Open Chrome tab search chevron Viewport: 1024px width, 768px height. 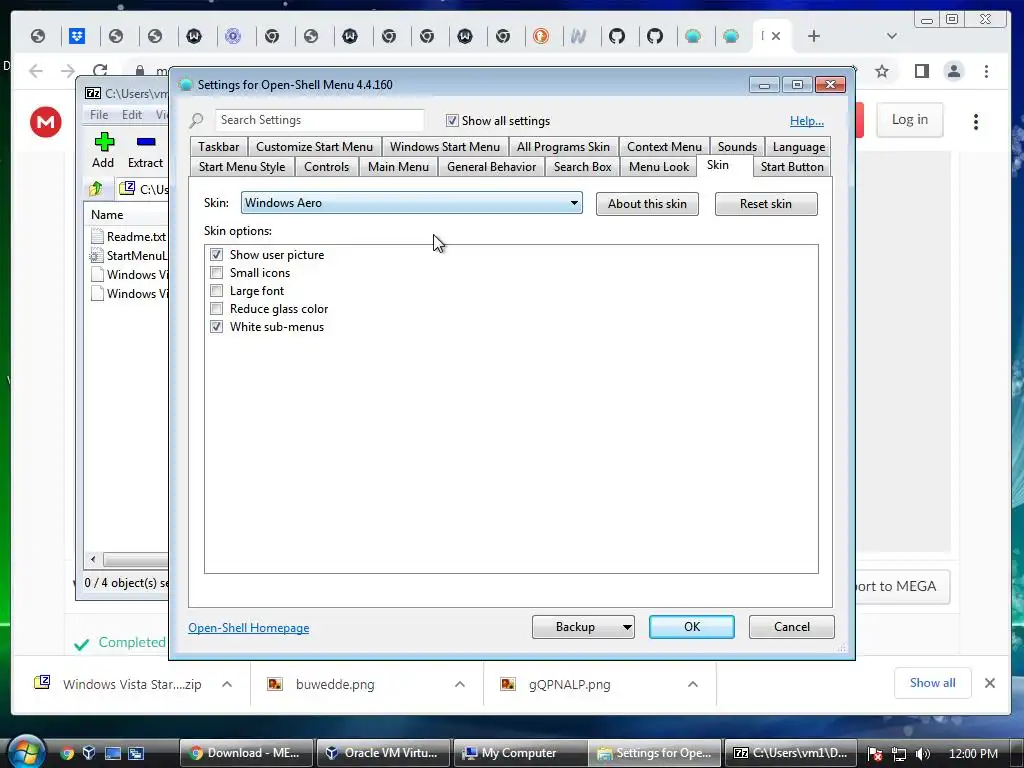point(891,36)
